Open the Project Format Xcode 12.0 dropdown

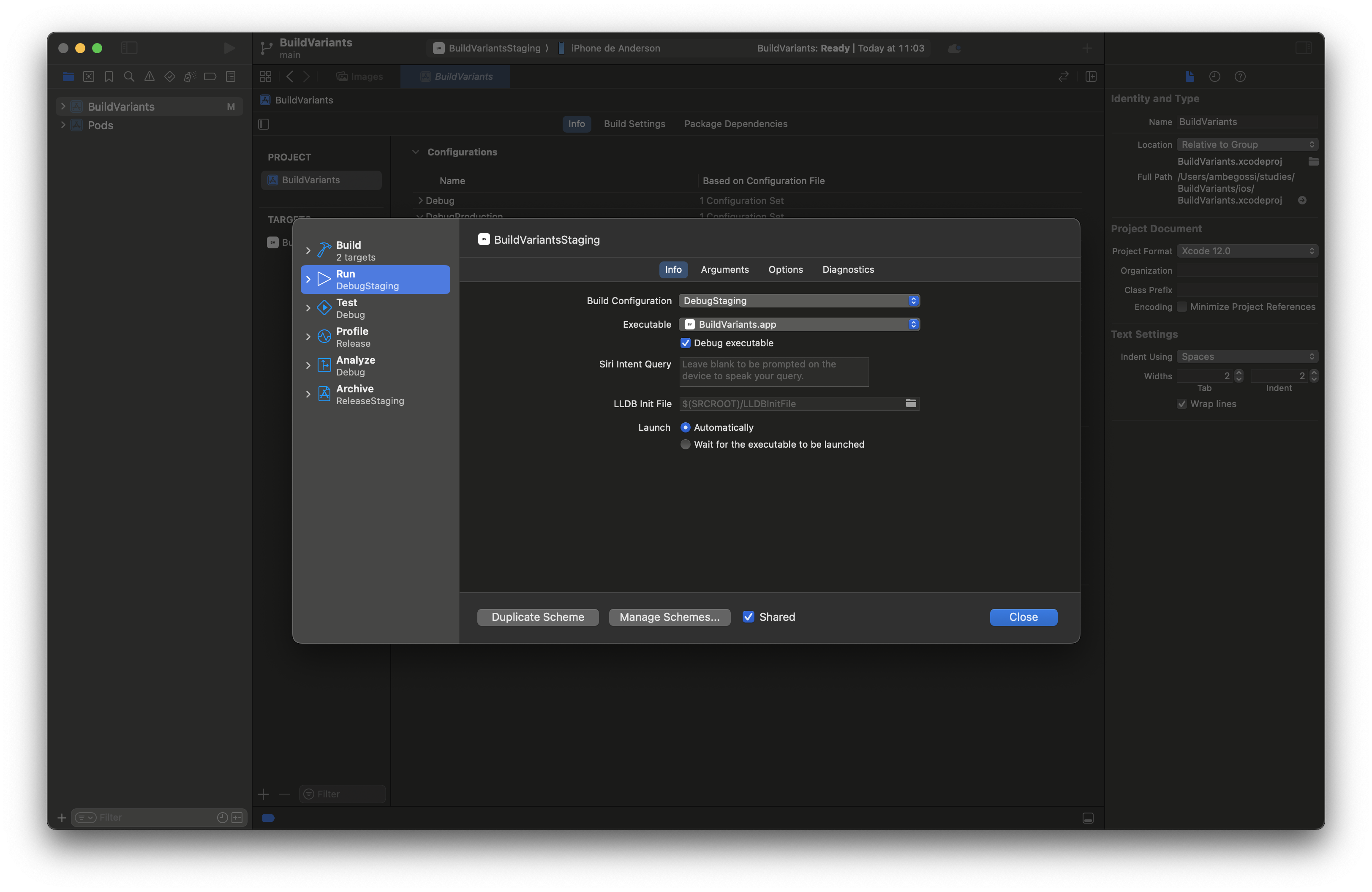[x=1247, y=250]
